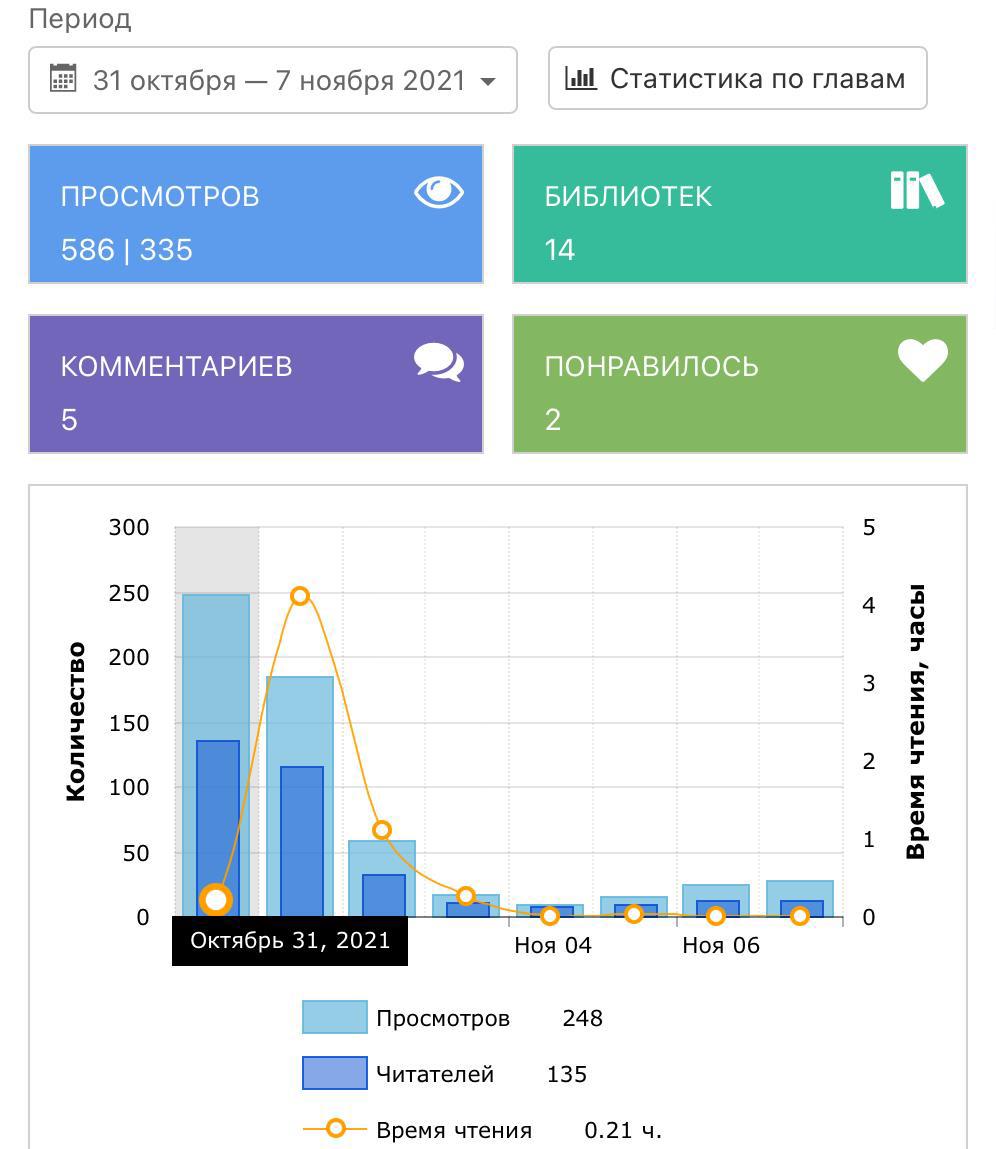Toggle Читателей series in chart legend
This screenshot has width=996, height=1149.
click(435, 1074)
